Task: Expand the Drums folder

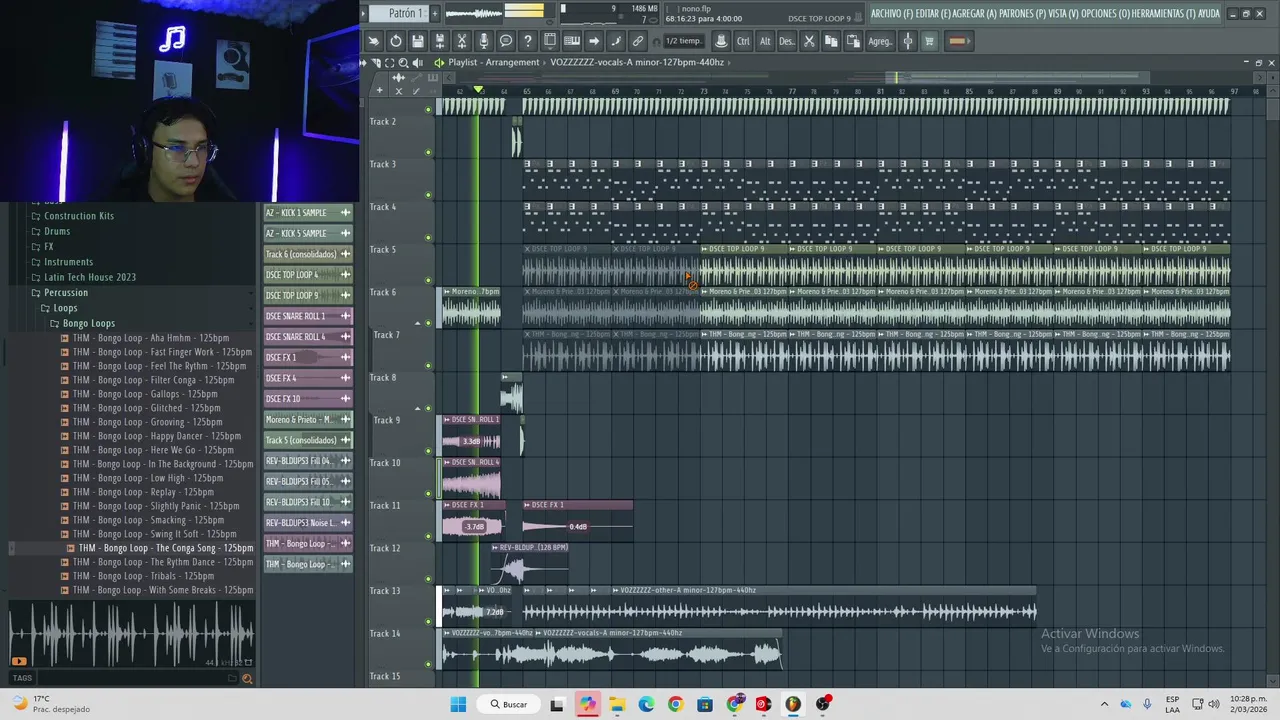Action: coord(57,232)
